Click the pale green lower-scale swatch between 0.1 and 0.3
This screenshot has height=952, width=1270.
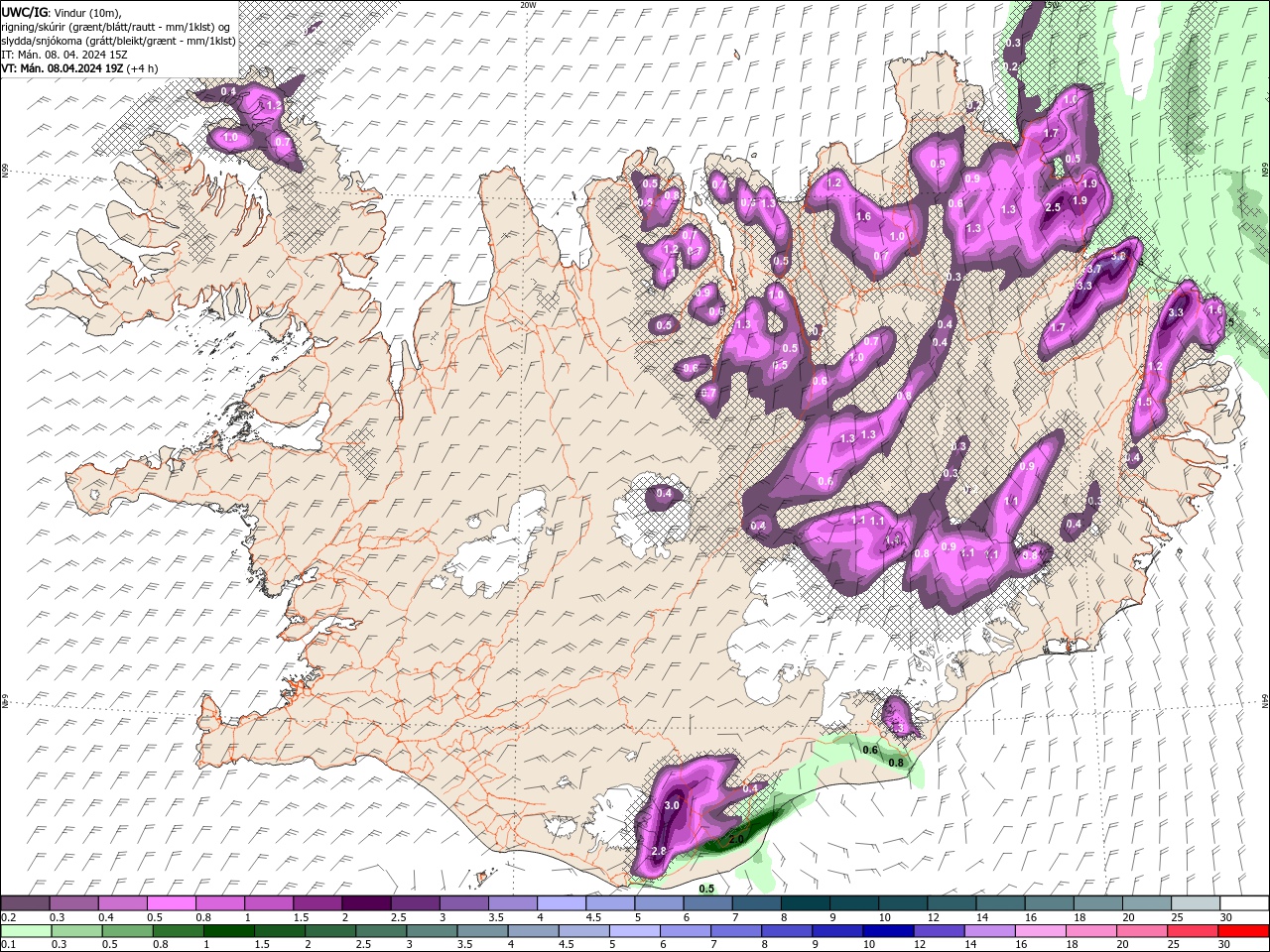coord(27,931)
